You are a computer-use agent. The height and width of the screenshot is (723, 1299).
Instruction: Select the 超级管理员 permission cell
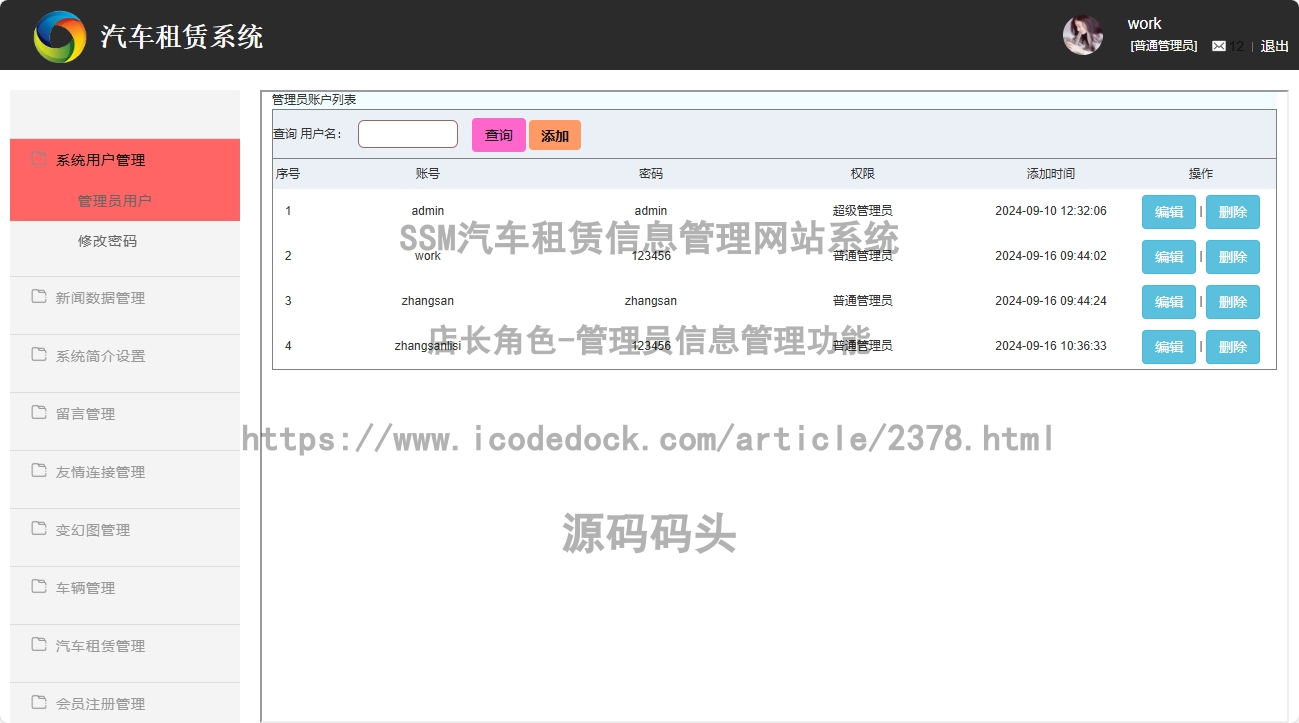pyautogui.click(x=863, y=211)
